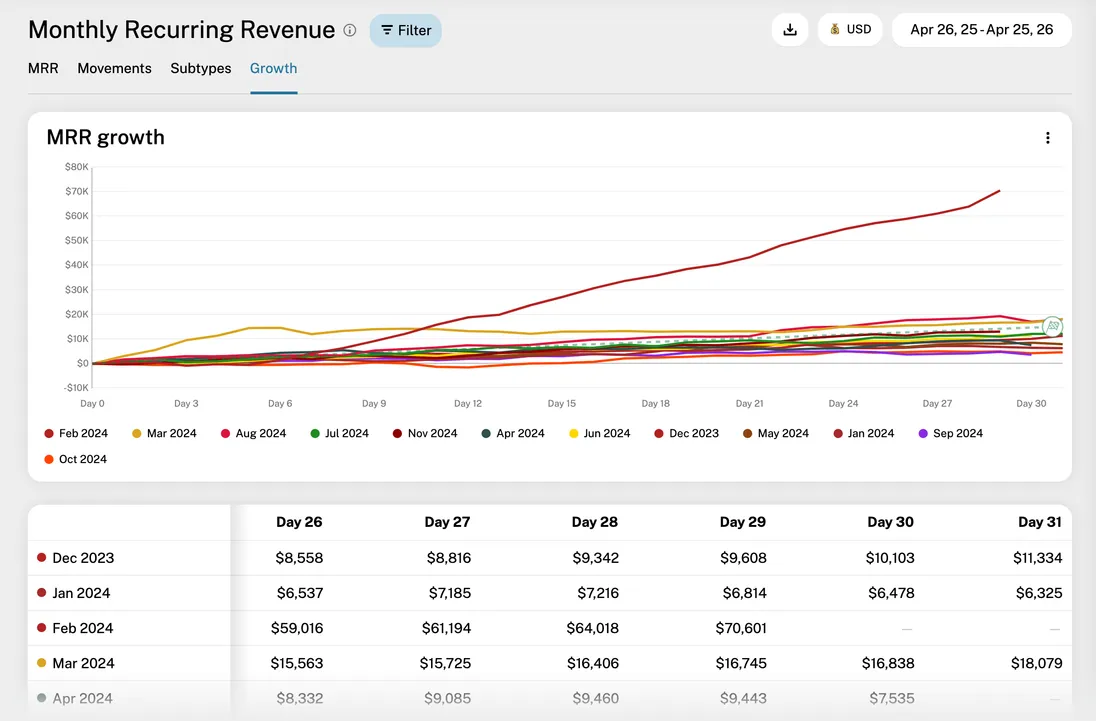Click the Monthly Recurring Revenue heading

tap(182, 29)
